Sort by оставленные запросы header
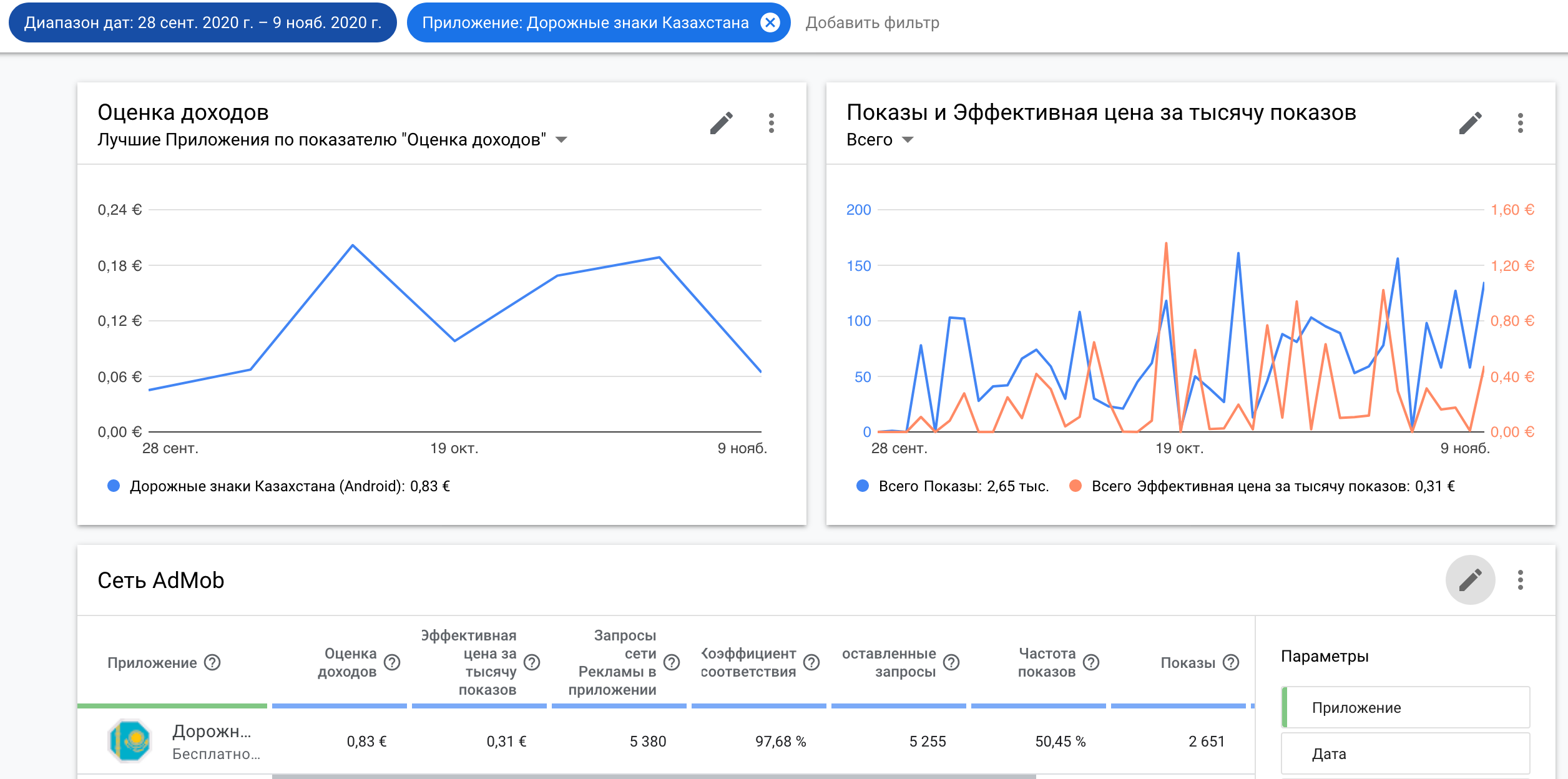The height and width of the screenshot is (779, 1568). click(889, 663)
